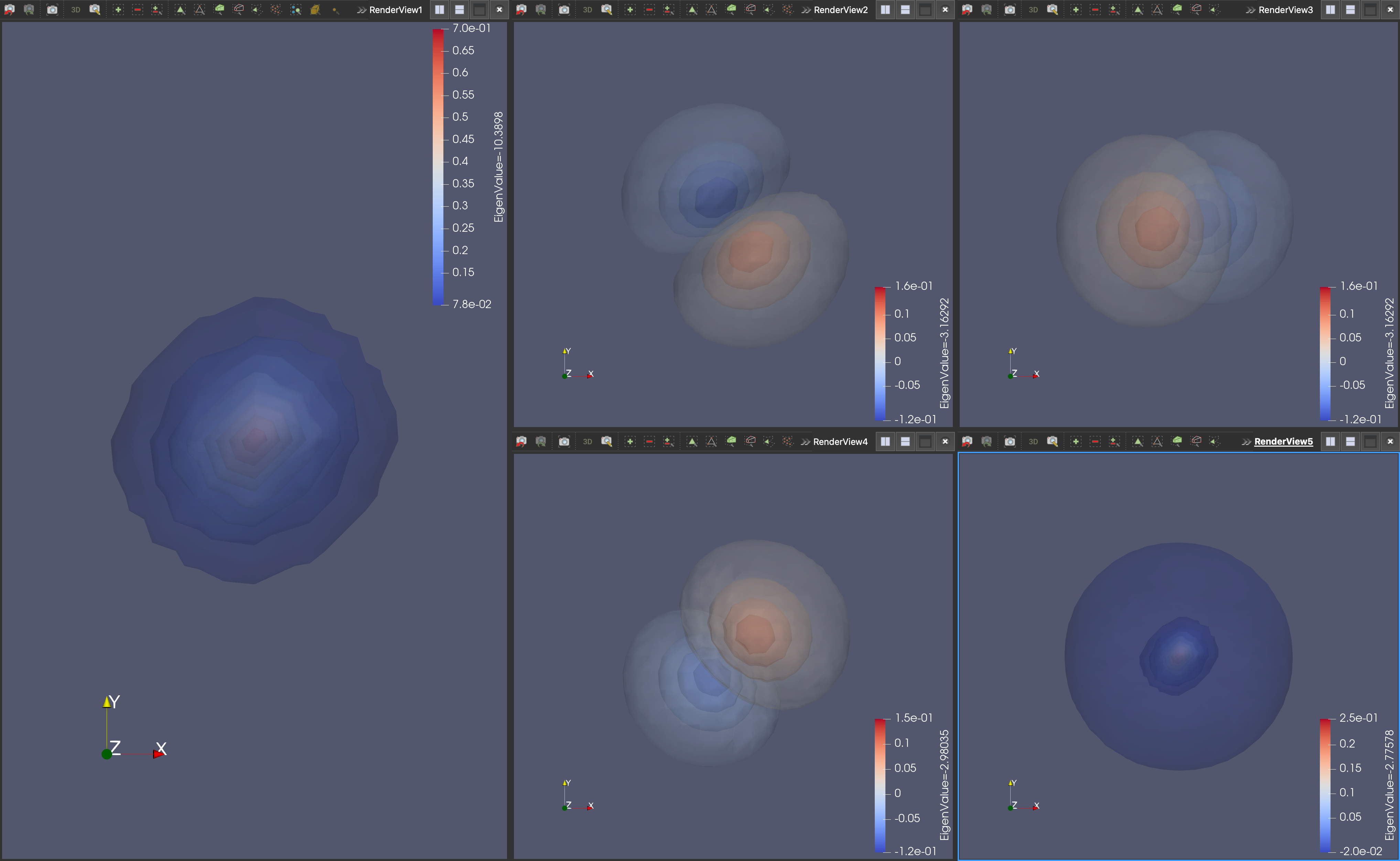The width and height of the screenshot is (1400, 861).
Task: Open overflow chevron beside RenderView5 label
Action: (1246, 441)
